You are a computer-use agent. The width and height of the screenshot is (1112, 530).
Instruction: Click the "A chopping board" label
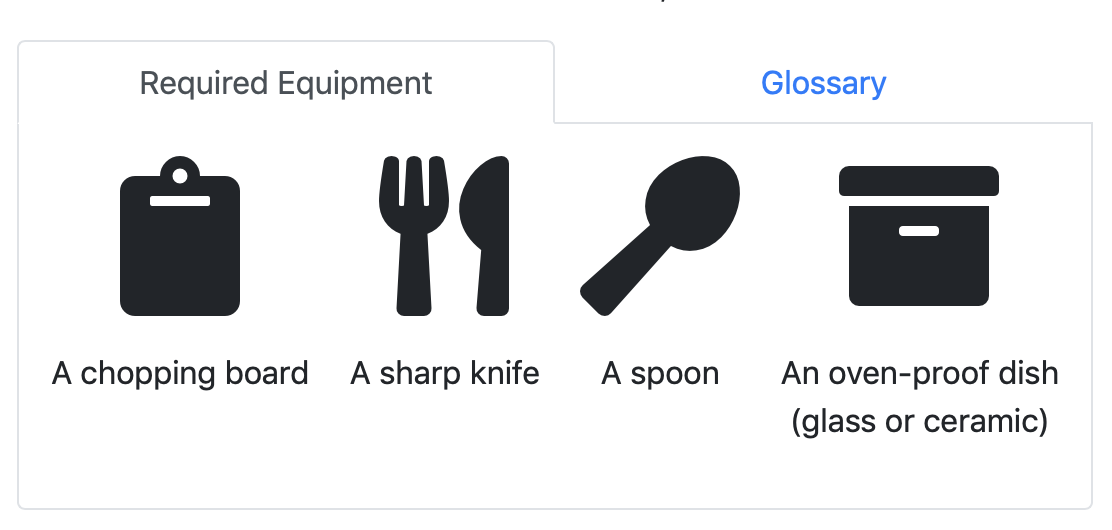(180, 373)
